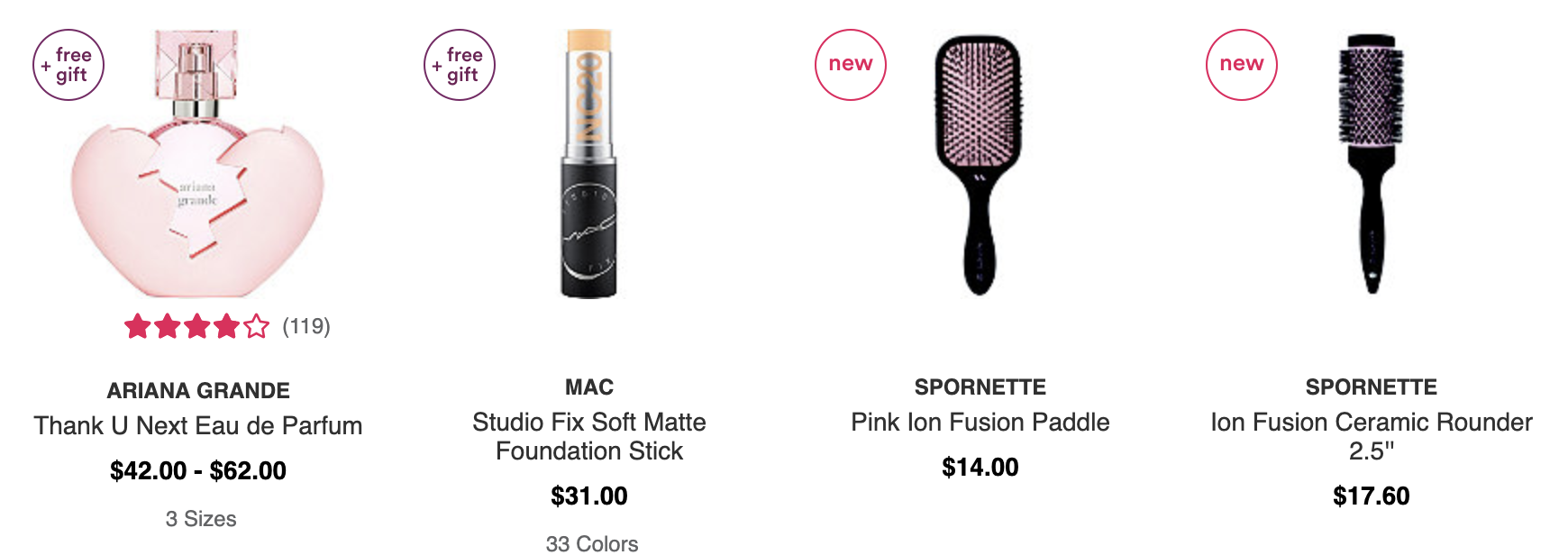Open Studio Fix Soft Matte Foundation Stick link

[589, 436]
